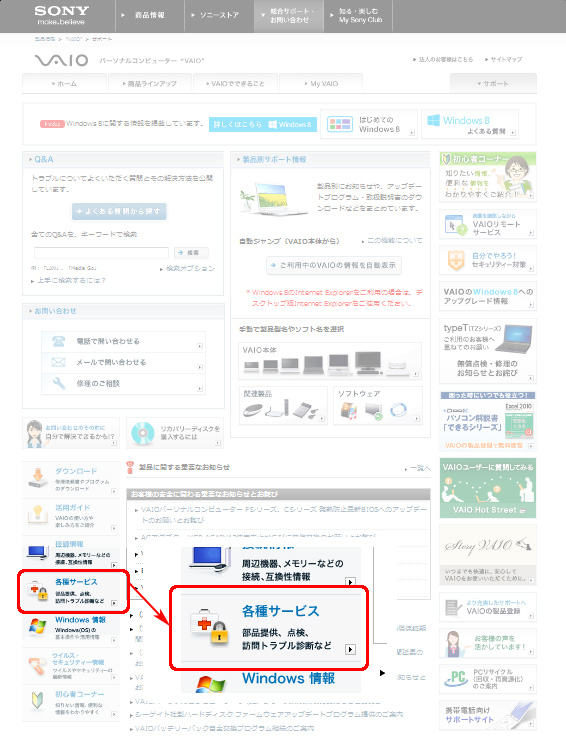Image resolution: width=566 pixels, height=736 pixels.
Task: Open 自分でやろう! セキュリティー対策 banner
Action: tap(488, 260)
